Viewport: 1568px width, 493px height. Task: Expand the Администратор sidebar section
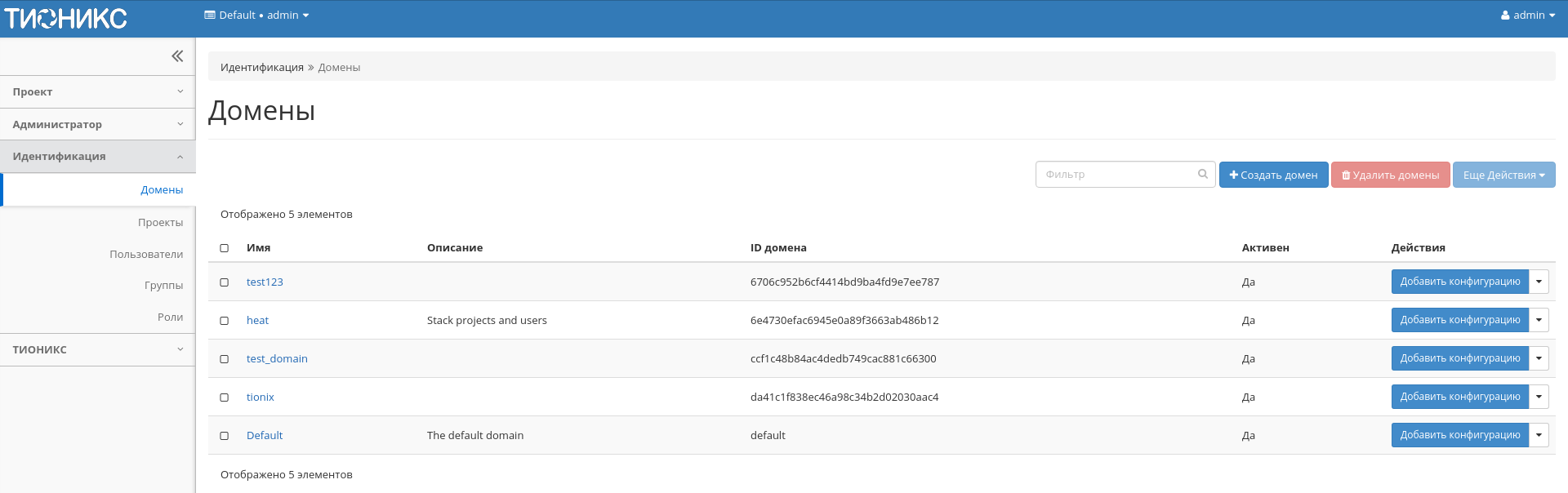pyautogui.click(x=97, y=125)
